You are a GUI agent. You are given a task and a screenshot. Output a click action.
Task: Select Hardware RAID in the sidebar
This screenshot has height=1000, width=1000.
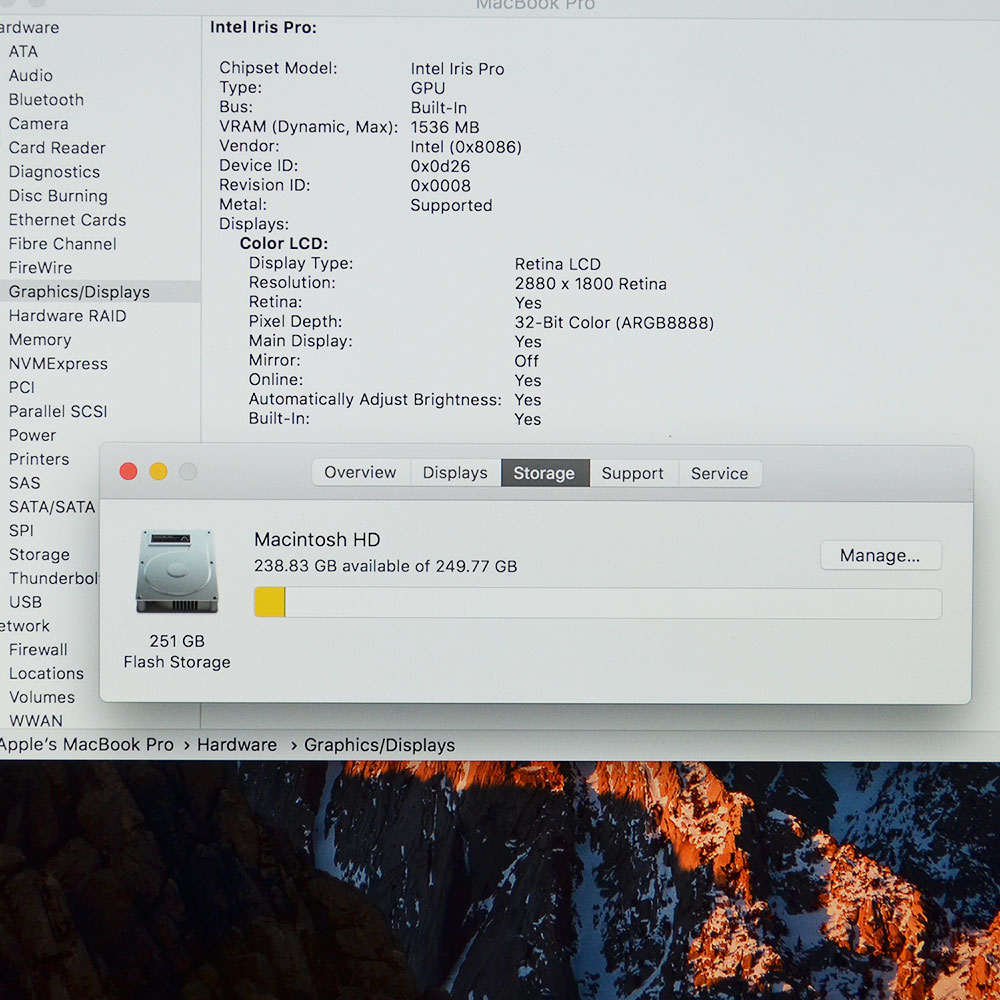pyautogui.click(x=68, y=316)
